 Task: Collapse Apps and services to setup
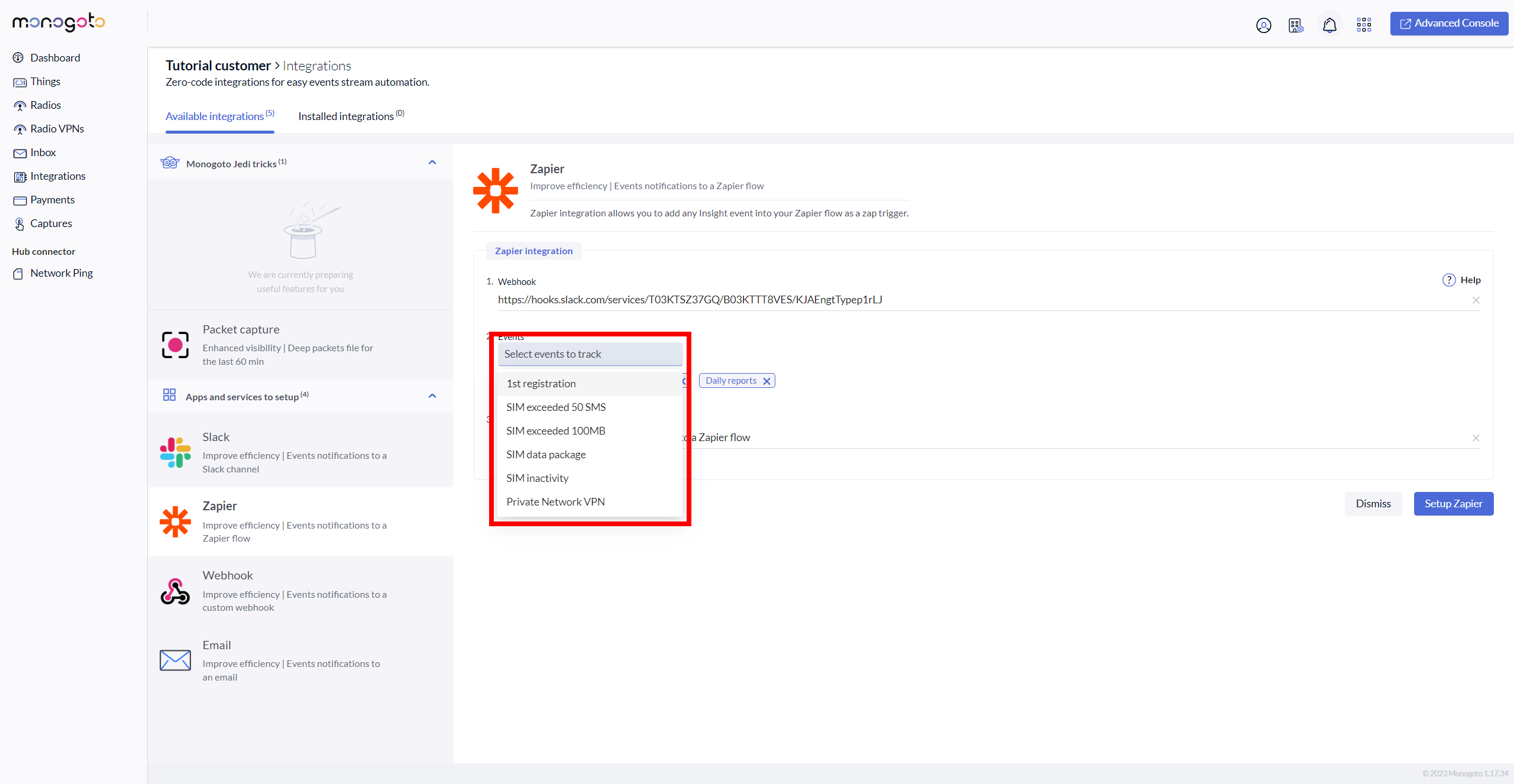coord(432,396)
